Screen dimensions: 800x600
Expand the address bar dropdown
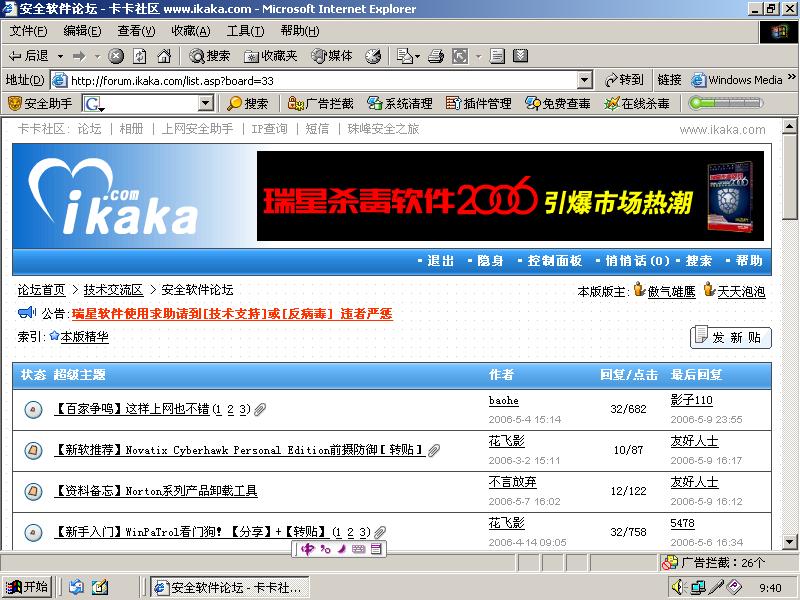tap(585, 80)
